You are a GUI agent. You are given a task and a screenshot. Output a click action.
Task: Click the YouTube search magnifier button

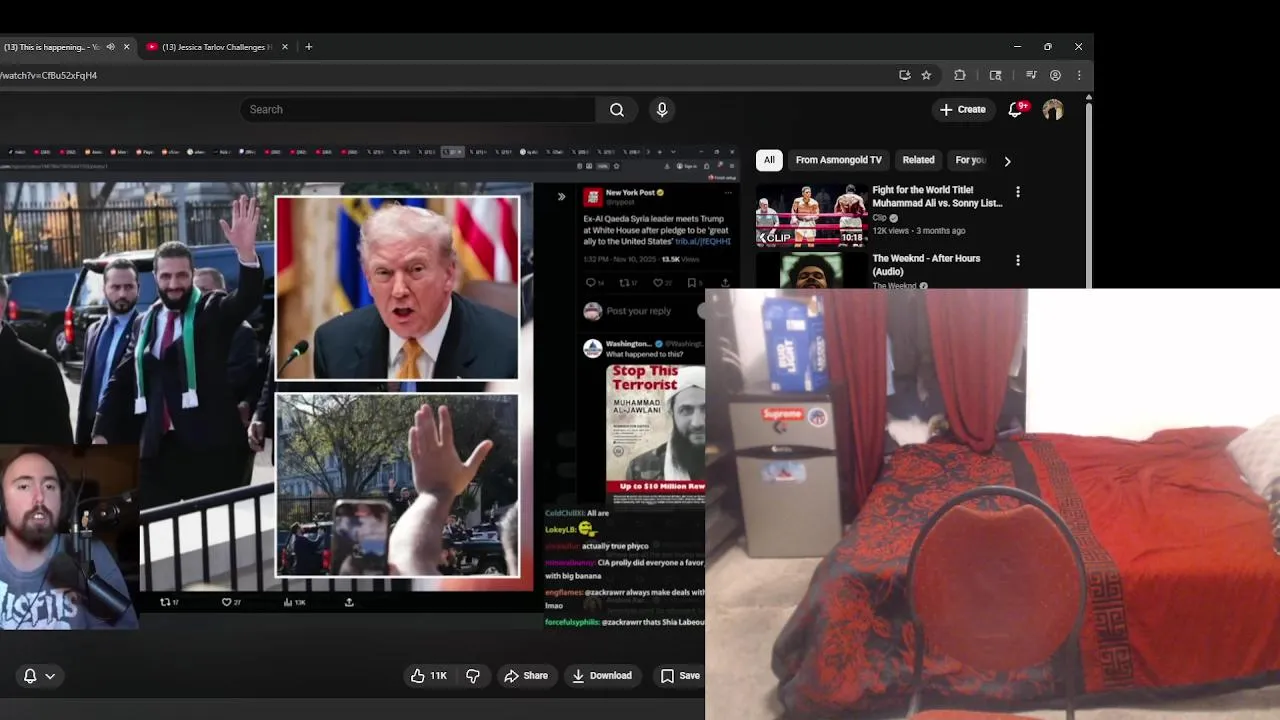pyautogui.click(x=617, y=110)
